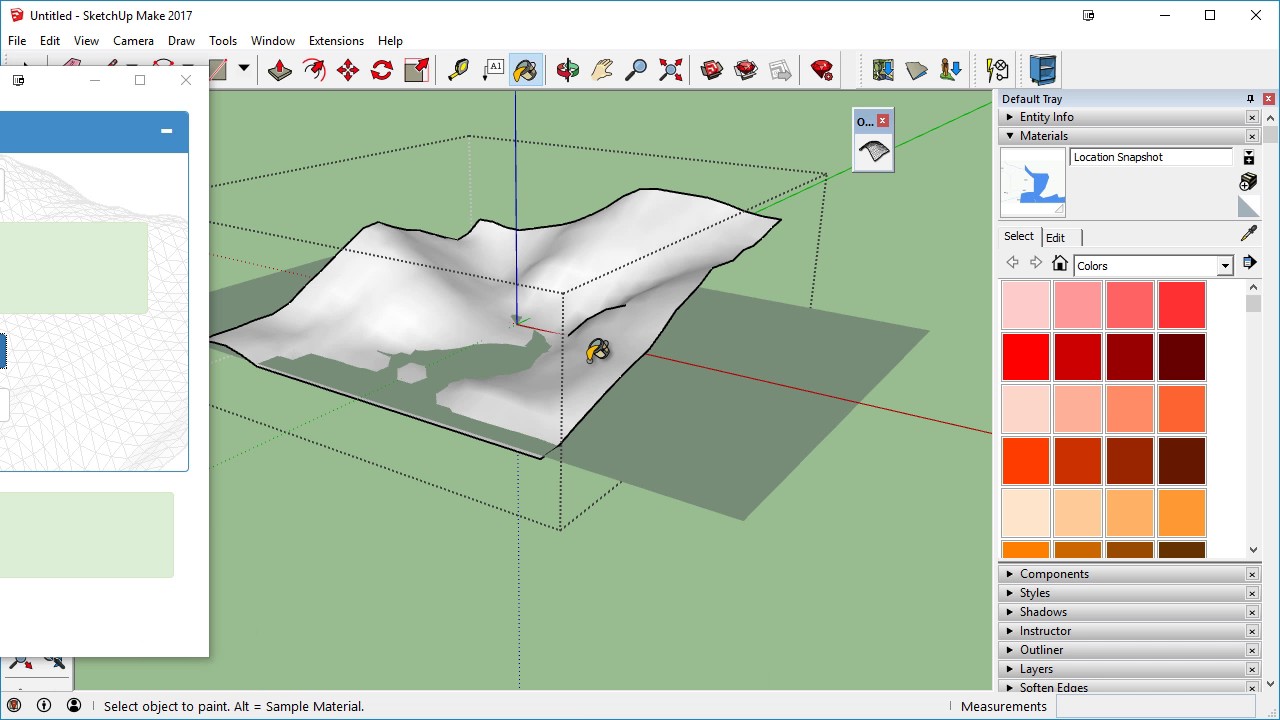Select the Follow Me tool icon

pos(314,70)
